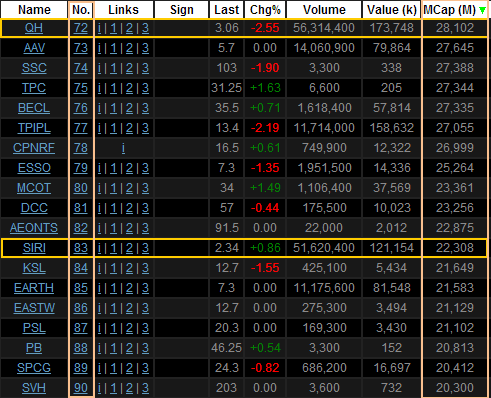Open the SVH stock link

34,388
